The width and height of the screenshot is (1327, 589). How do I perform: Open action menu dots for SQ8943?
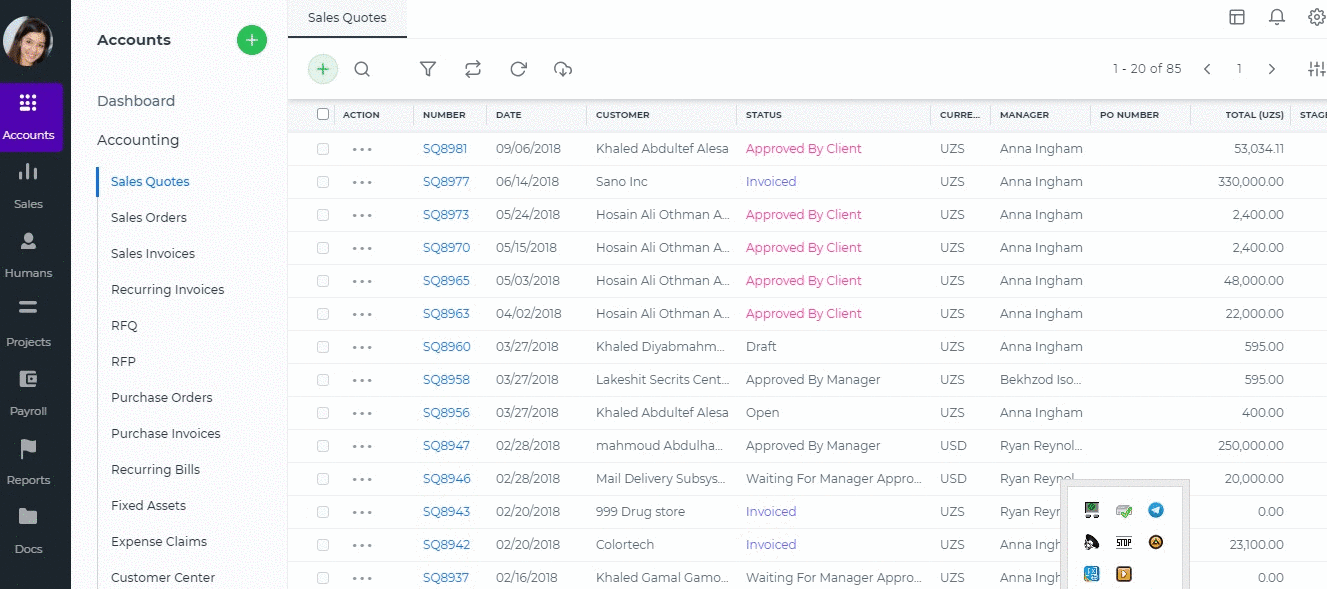tap(362, 512)
